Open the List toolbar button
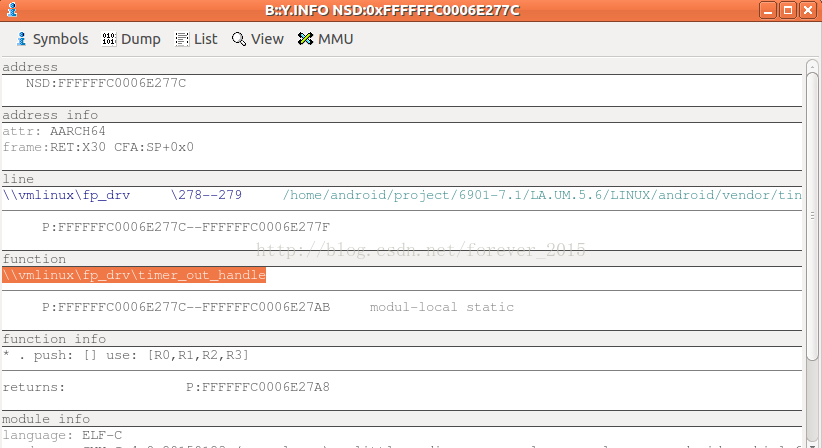The height and width of the screenshot is (448, 822). pos(196,39)
